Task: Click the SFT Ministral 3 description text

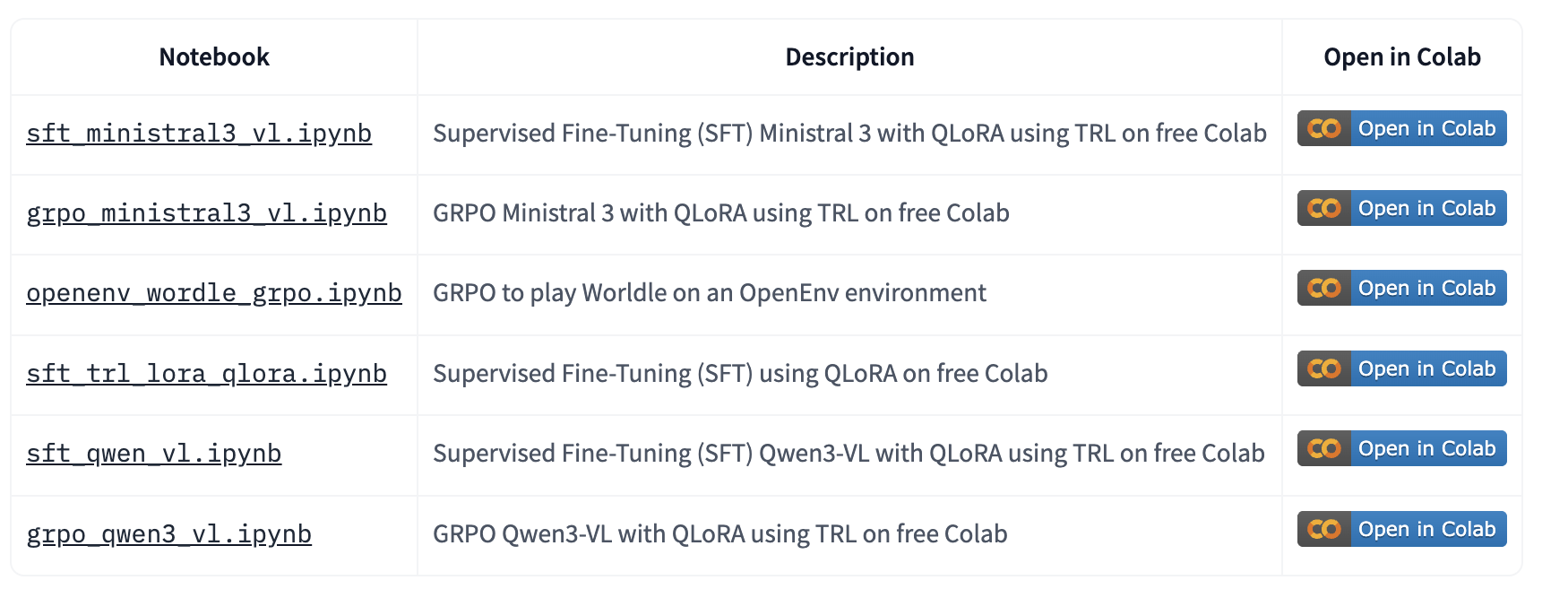Action: coord(849,134)
